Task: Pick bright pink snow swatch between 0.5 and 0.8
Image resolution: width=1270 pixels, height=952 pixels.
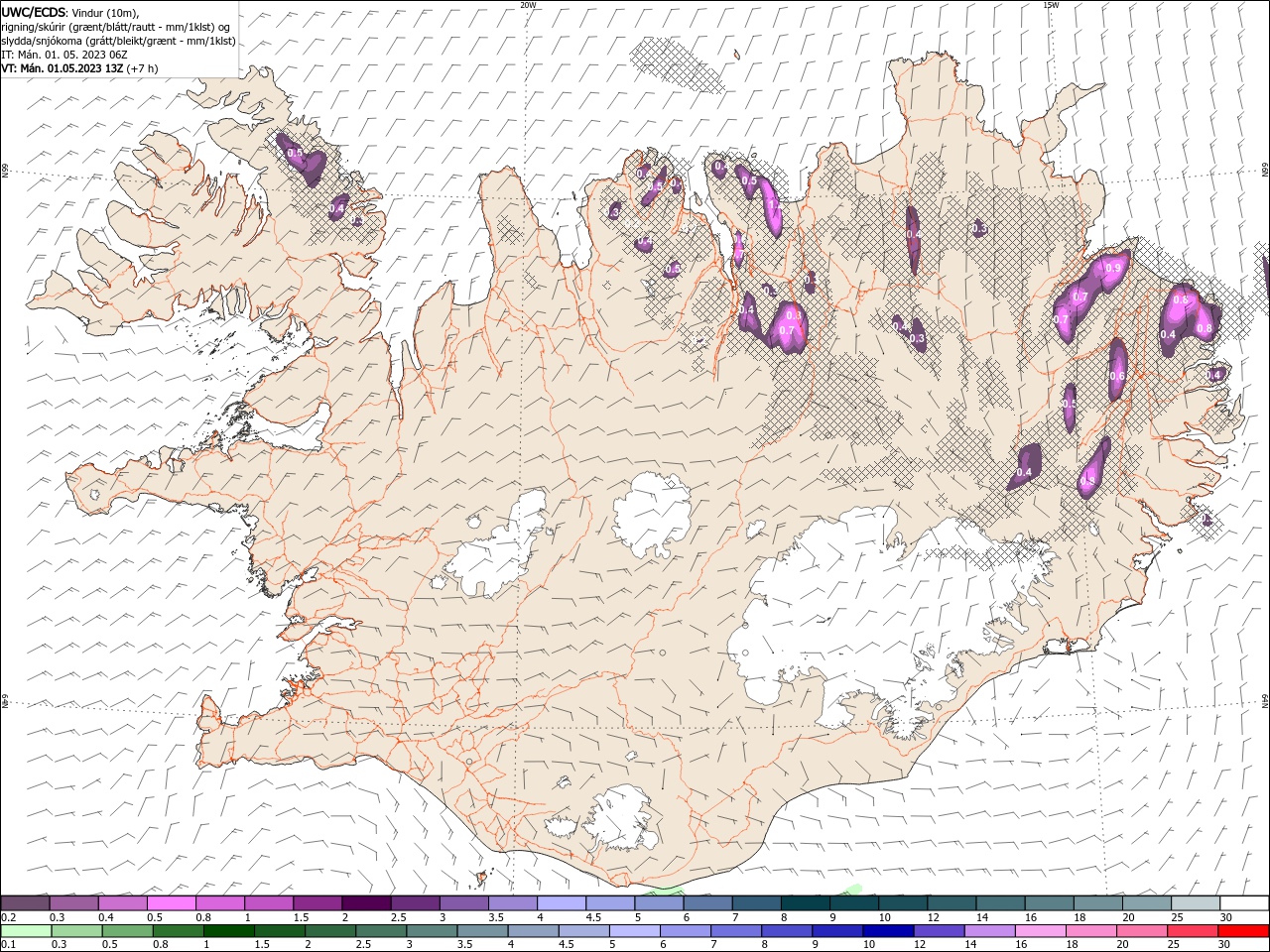Action: (x=171, y=902)
